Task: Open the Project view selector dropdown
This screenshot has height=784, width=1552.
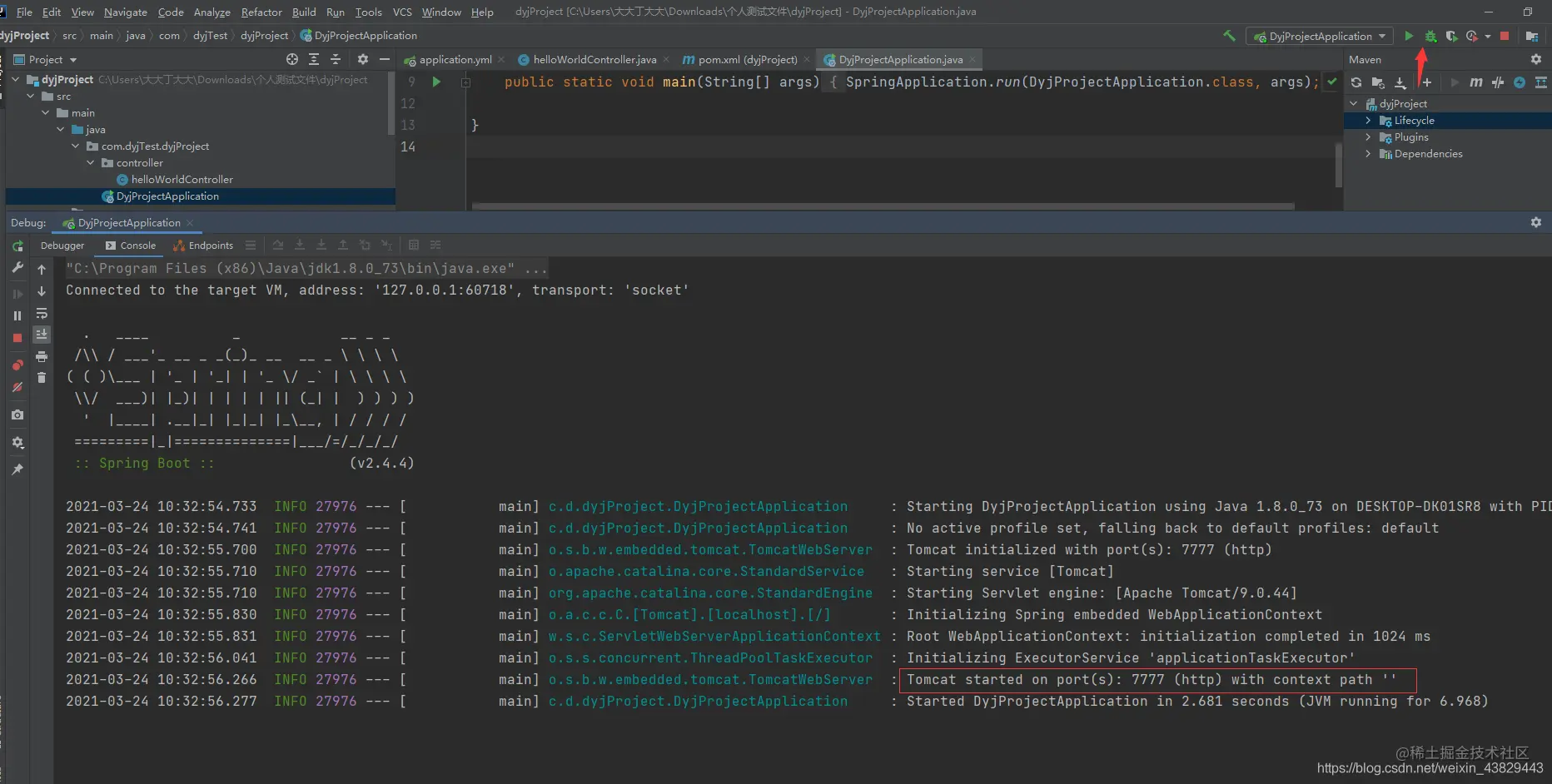Action: coord(46,60)
